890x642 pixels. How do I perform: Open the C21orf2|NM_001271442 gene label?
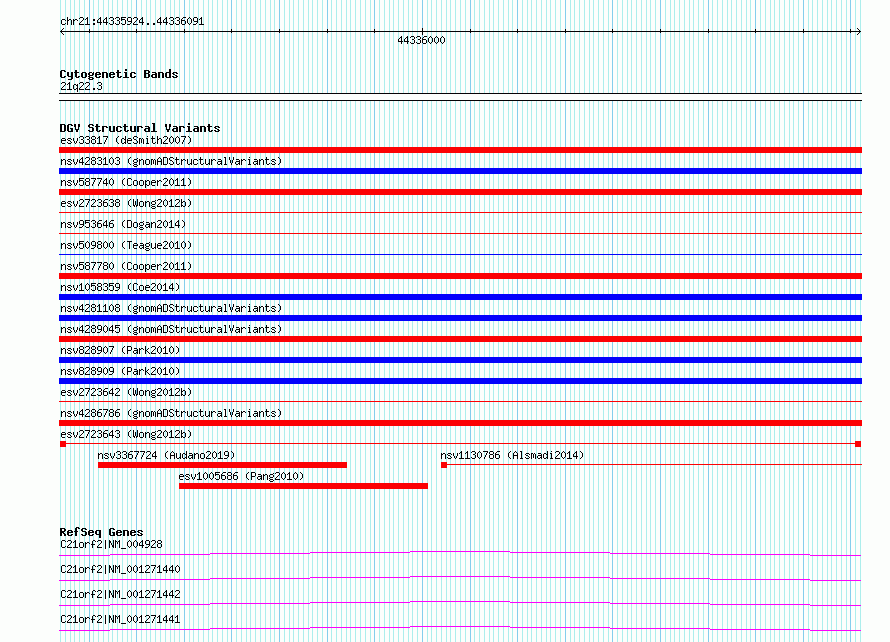[x=120, y=594]
